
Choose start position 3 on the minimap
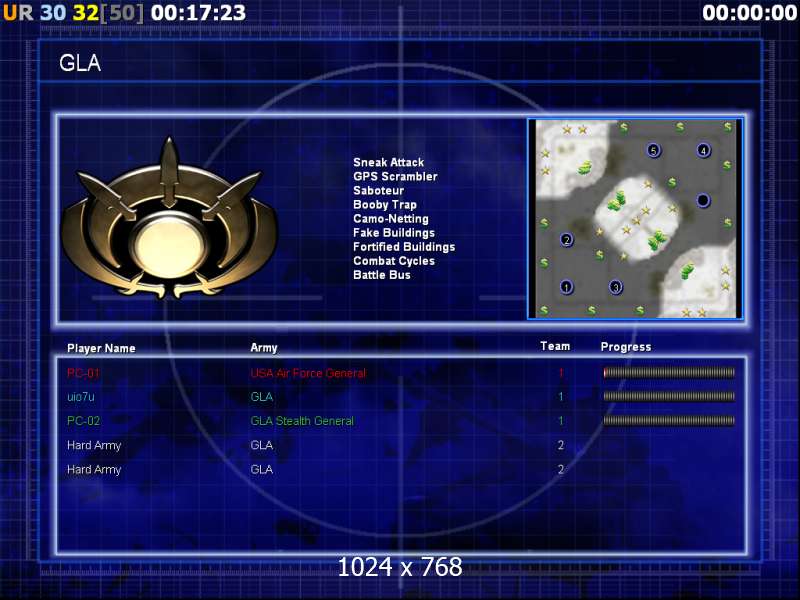[616, 287]
